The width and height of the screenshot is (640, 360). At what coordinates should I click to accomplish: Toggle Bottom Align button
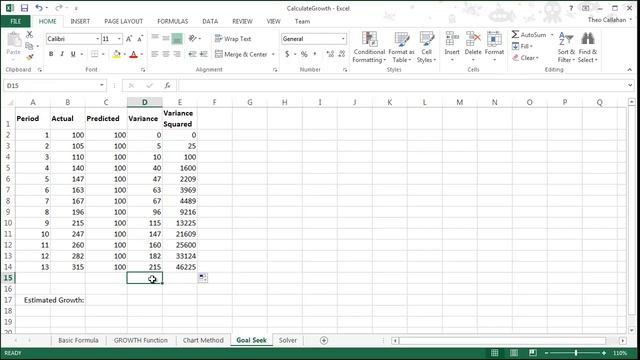point(177,38)
